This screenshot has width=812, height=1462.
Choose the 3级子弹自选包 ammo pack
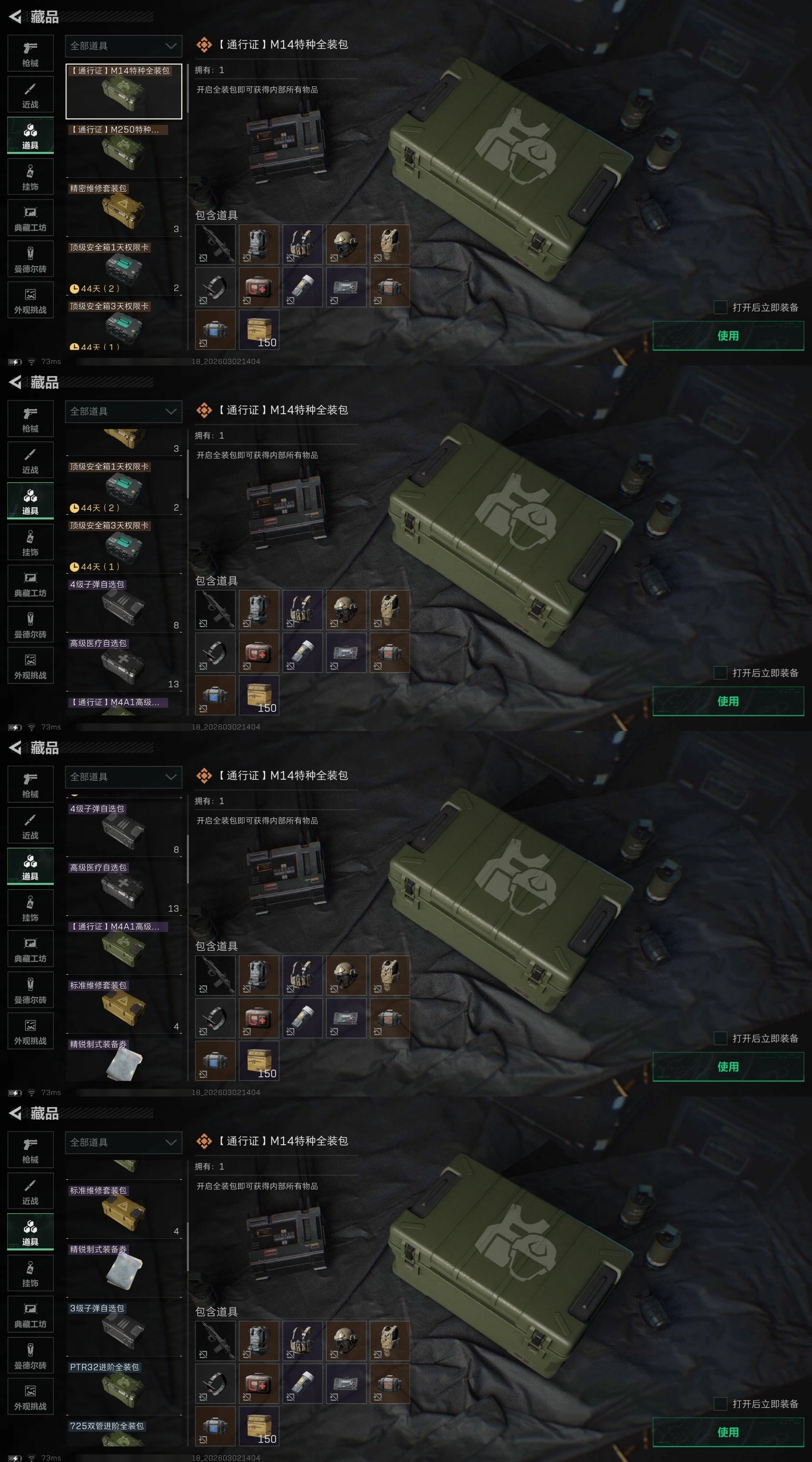(x=124, y=1328)
